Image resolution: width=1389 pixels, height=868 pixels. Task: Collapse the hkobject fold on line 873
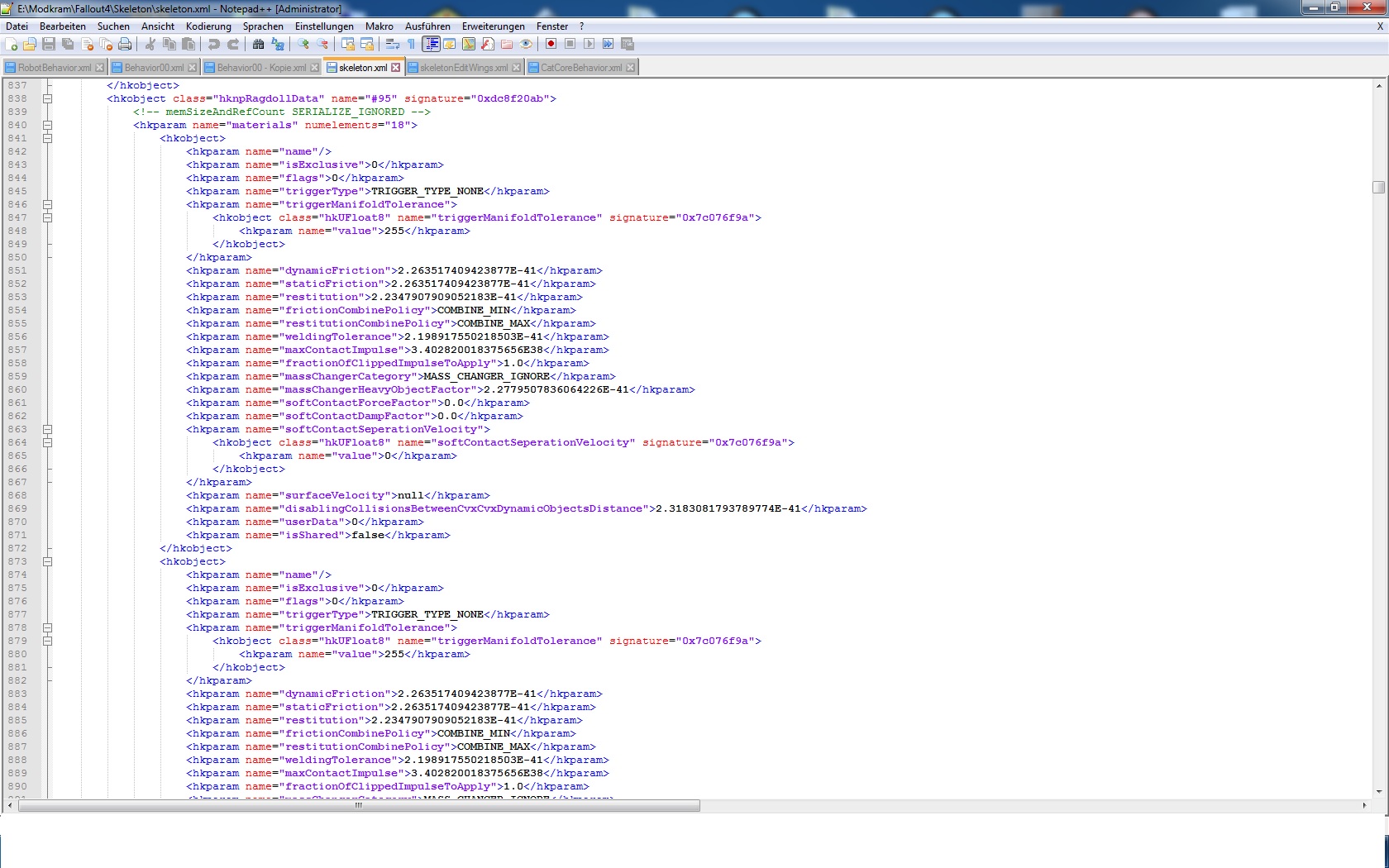pyautogui.click(x=47, y=561)
